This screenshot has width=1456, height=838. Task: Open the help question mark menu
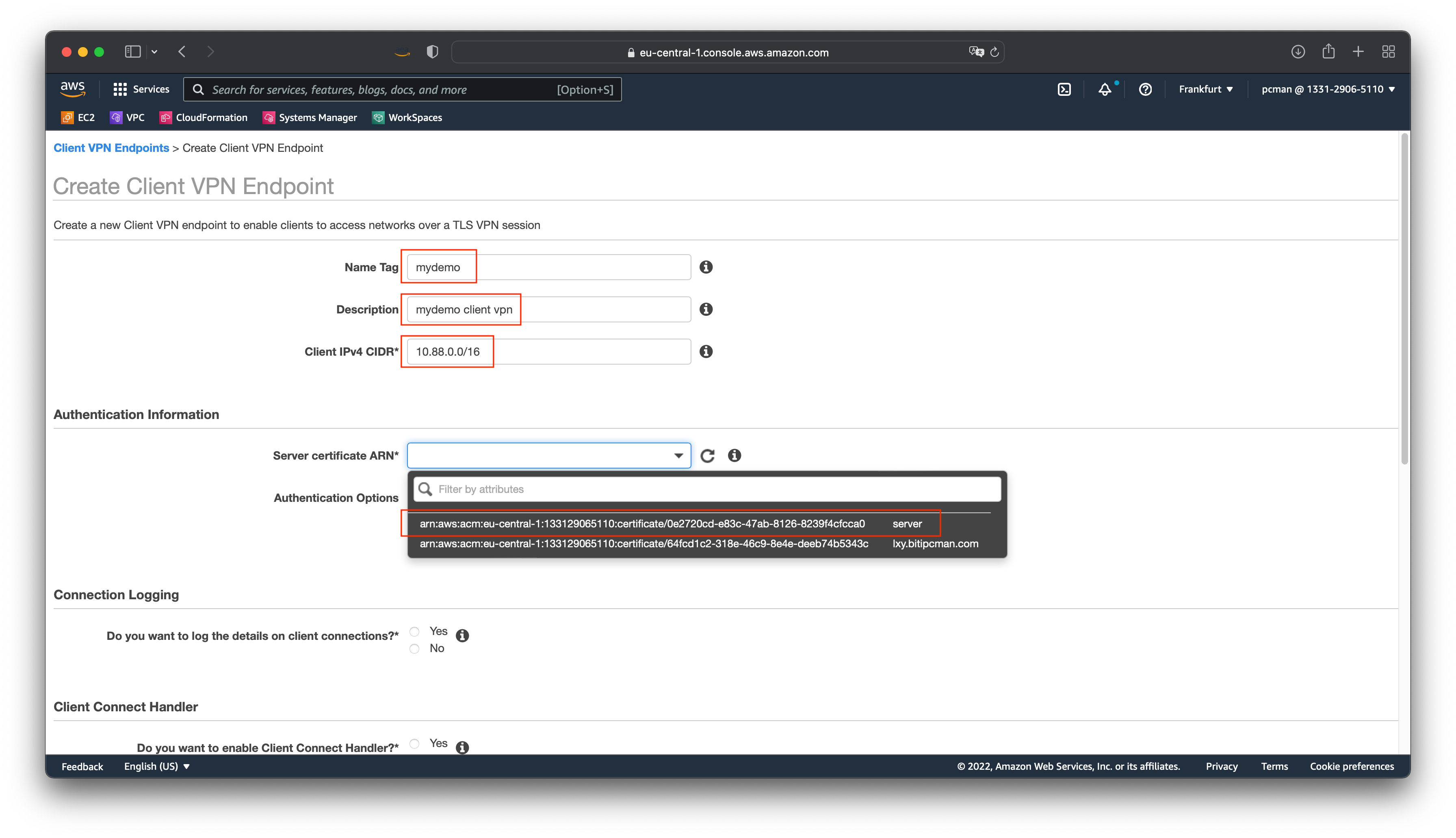click(x=1145, y=89)
